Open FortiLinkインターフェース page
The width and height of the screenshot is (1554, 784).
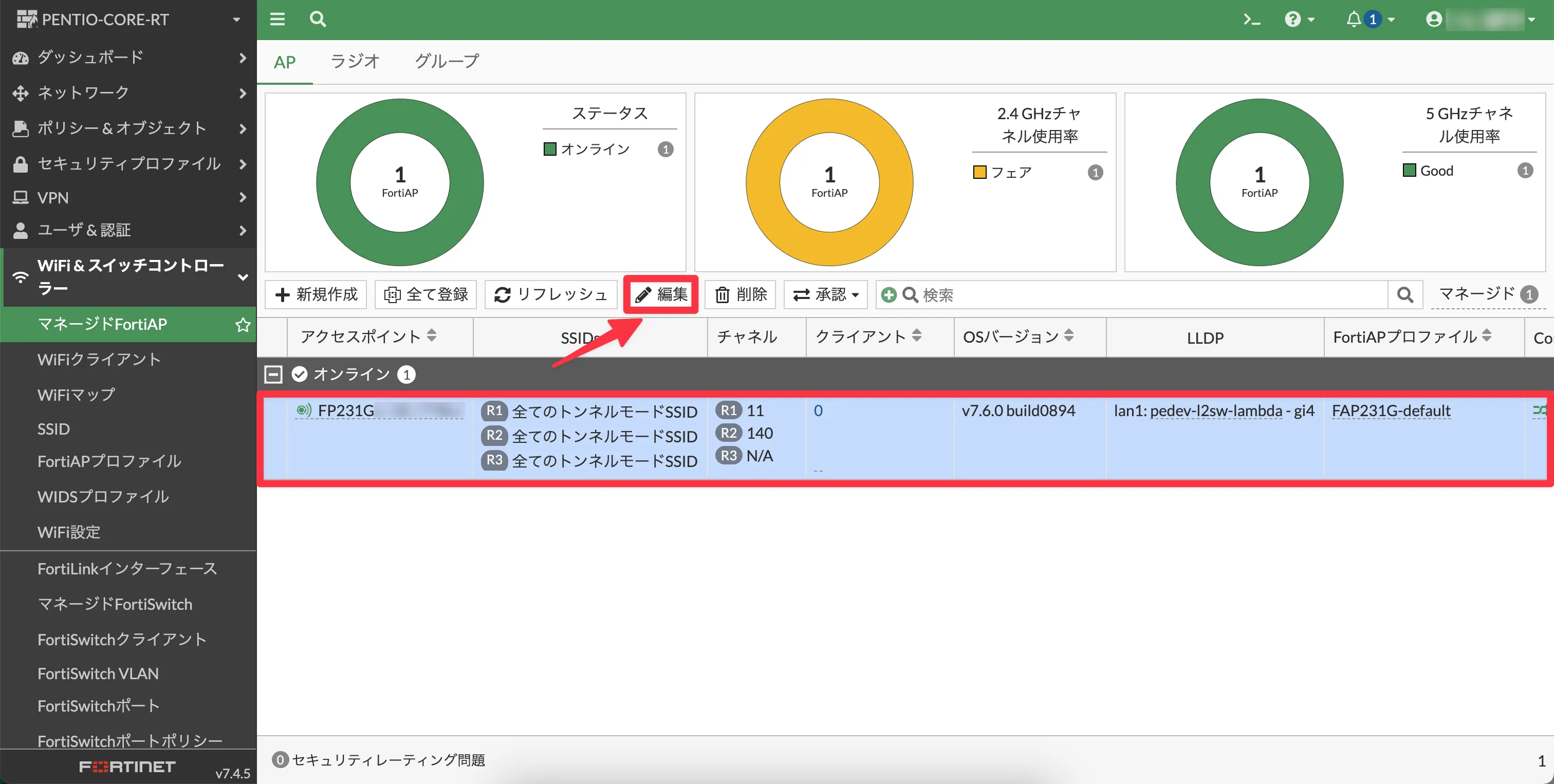click(127, 569)
